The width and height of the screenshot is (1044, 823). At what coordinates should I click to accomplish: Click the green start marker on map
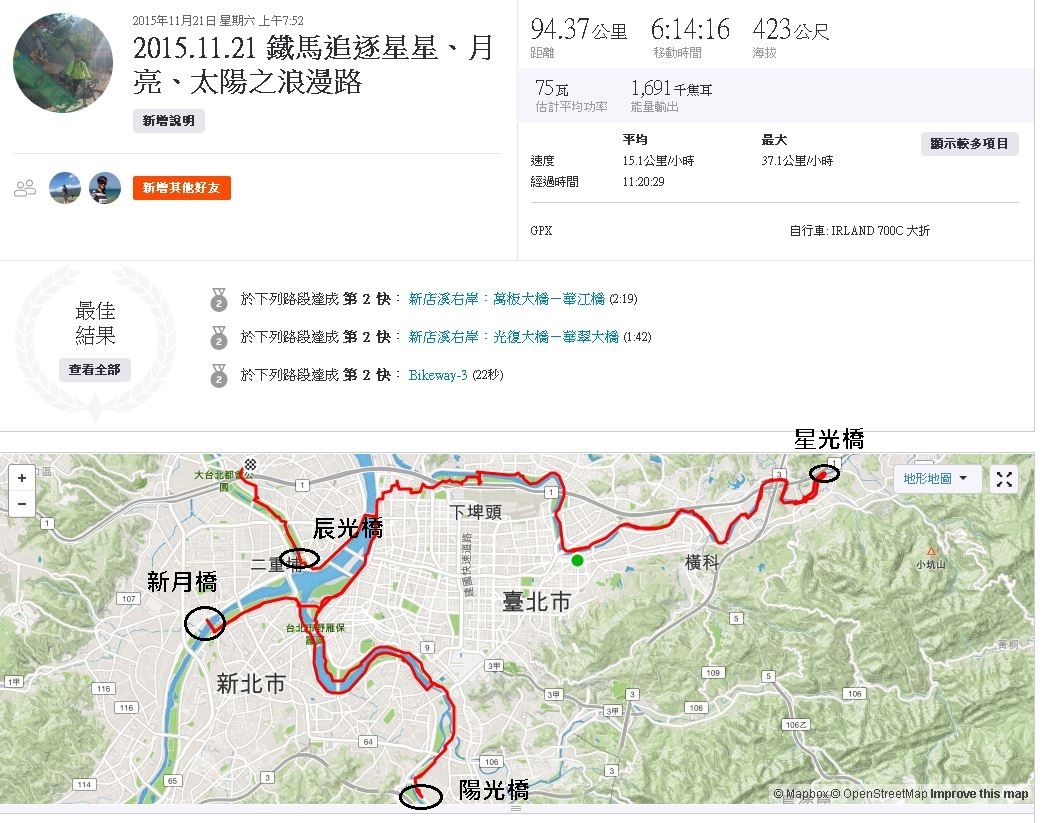coord(577,561)
